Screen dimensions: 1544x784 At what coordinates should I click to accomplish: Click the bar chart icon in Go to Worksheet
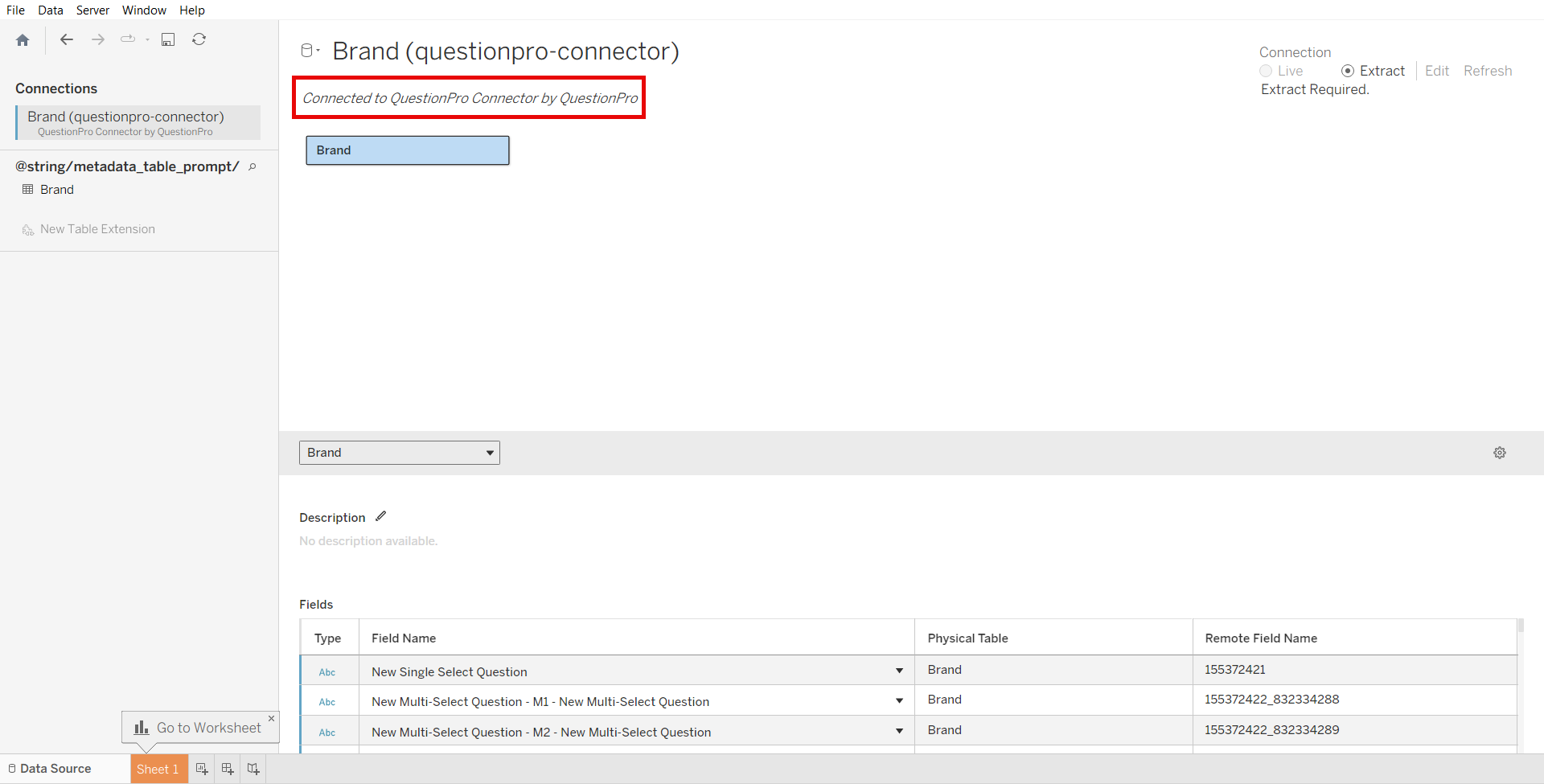pos(142,727)
